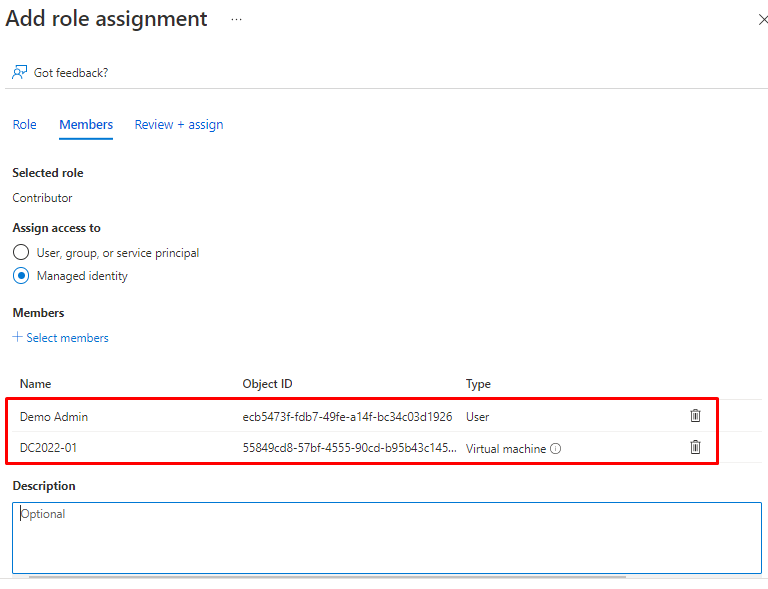Close the Add role assignment pane

click(763, 20)
